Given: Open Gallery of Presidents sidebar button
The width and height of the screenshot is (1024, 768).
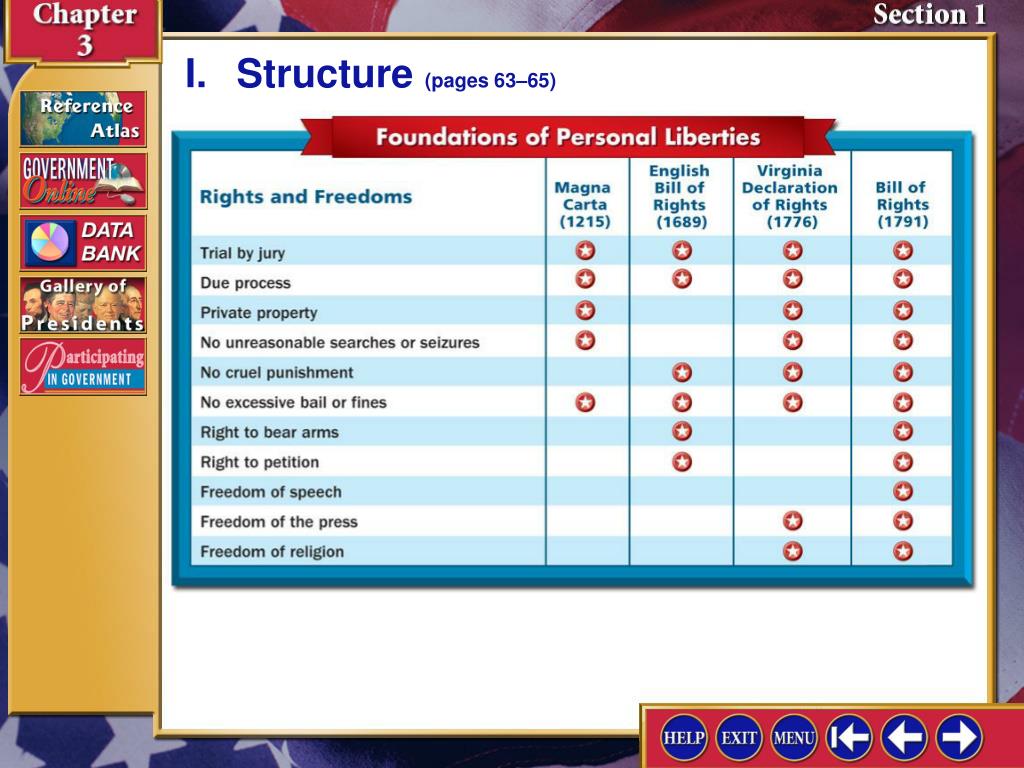Looking at the screenshot, I should point(83,304).
